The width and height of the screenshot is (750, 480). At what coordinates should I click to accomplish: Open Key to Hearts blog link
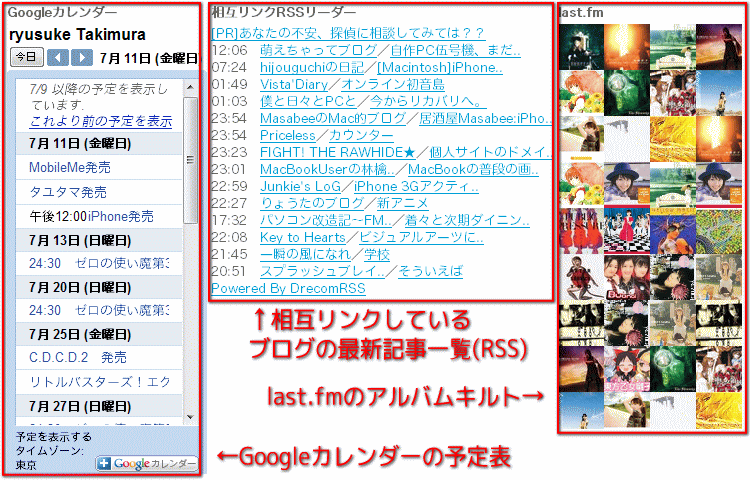tap(303, 238)
